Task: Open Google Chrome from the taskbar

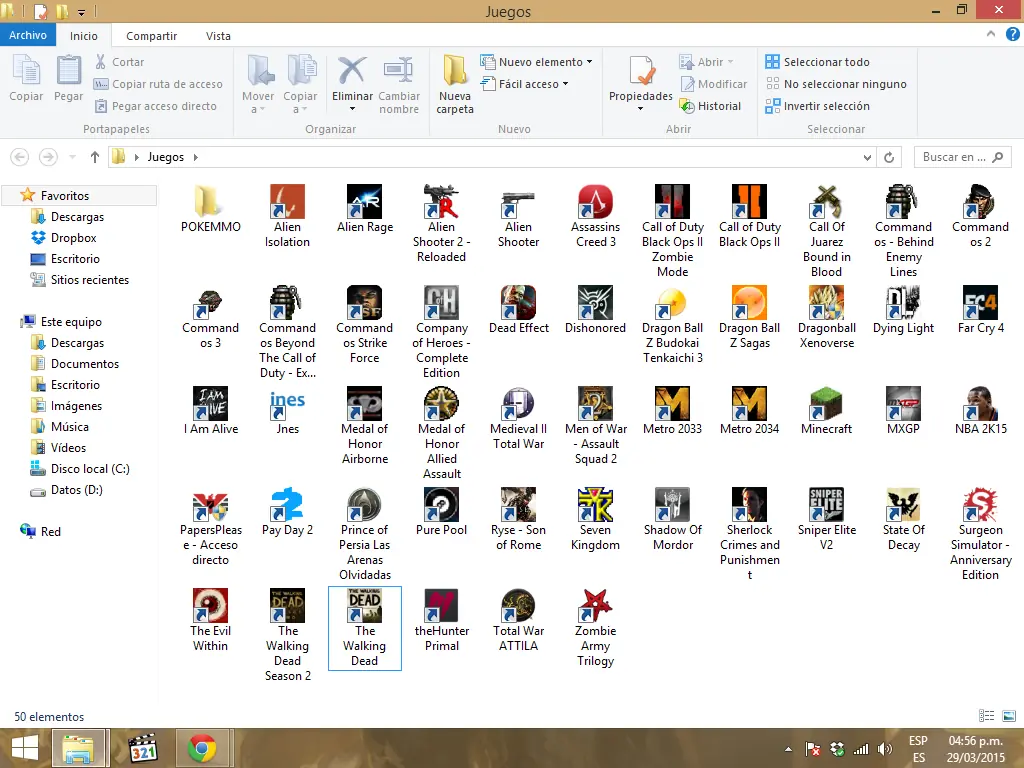Action: pos(202,748)
